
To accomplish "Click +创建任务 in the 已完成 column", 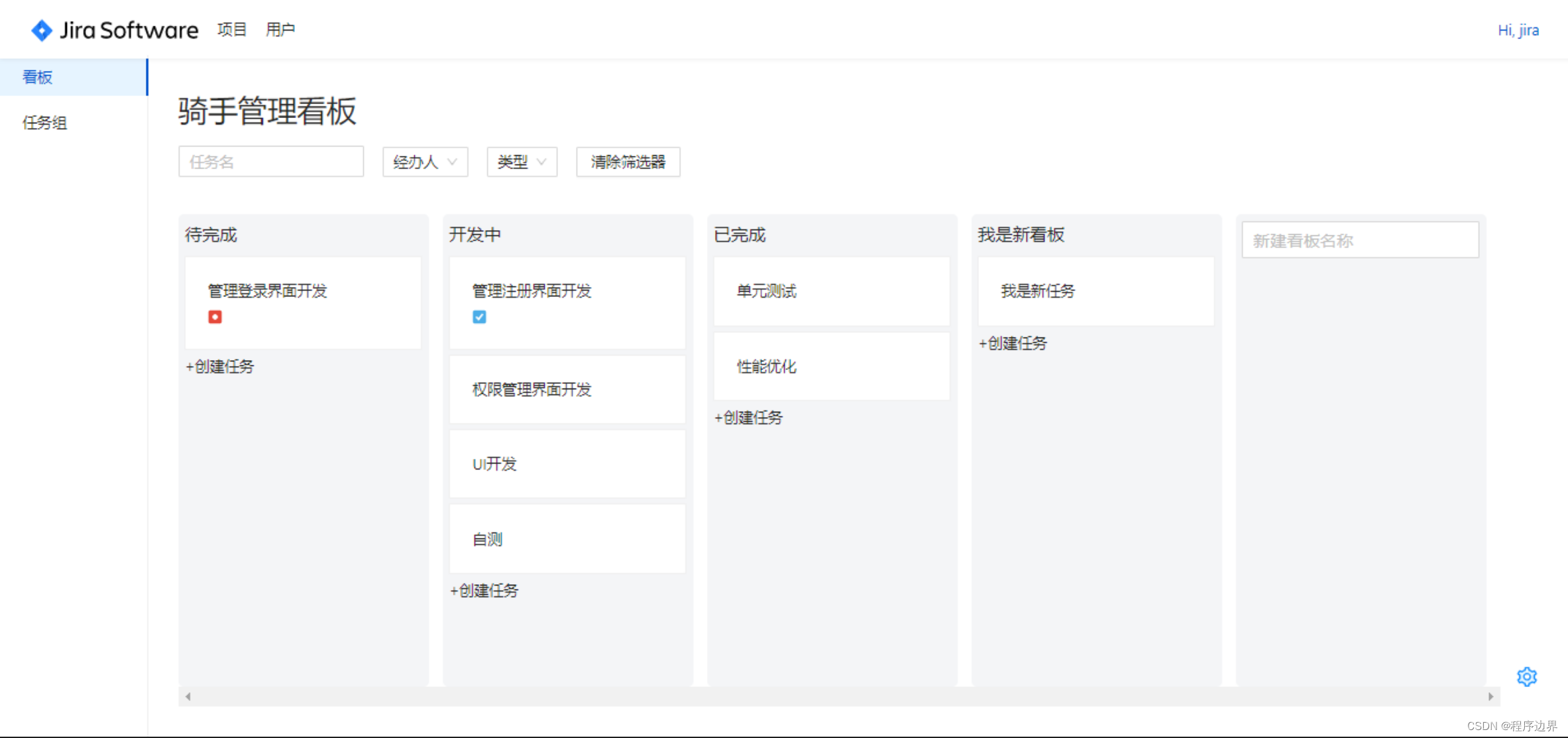I will click(x=749, y=418).
